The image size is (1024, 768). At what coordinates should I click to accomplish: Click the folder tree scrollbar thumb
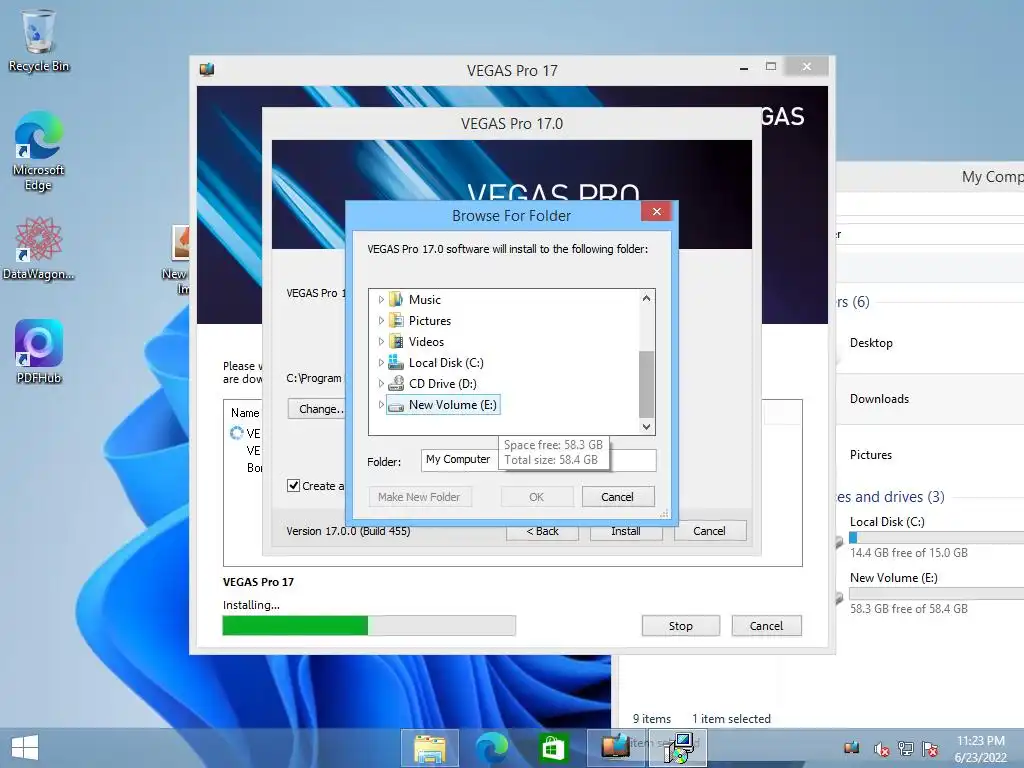tap(646, 384)
